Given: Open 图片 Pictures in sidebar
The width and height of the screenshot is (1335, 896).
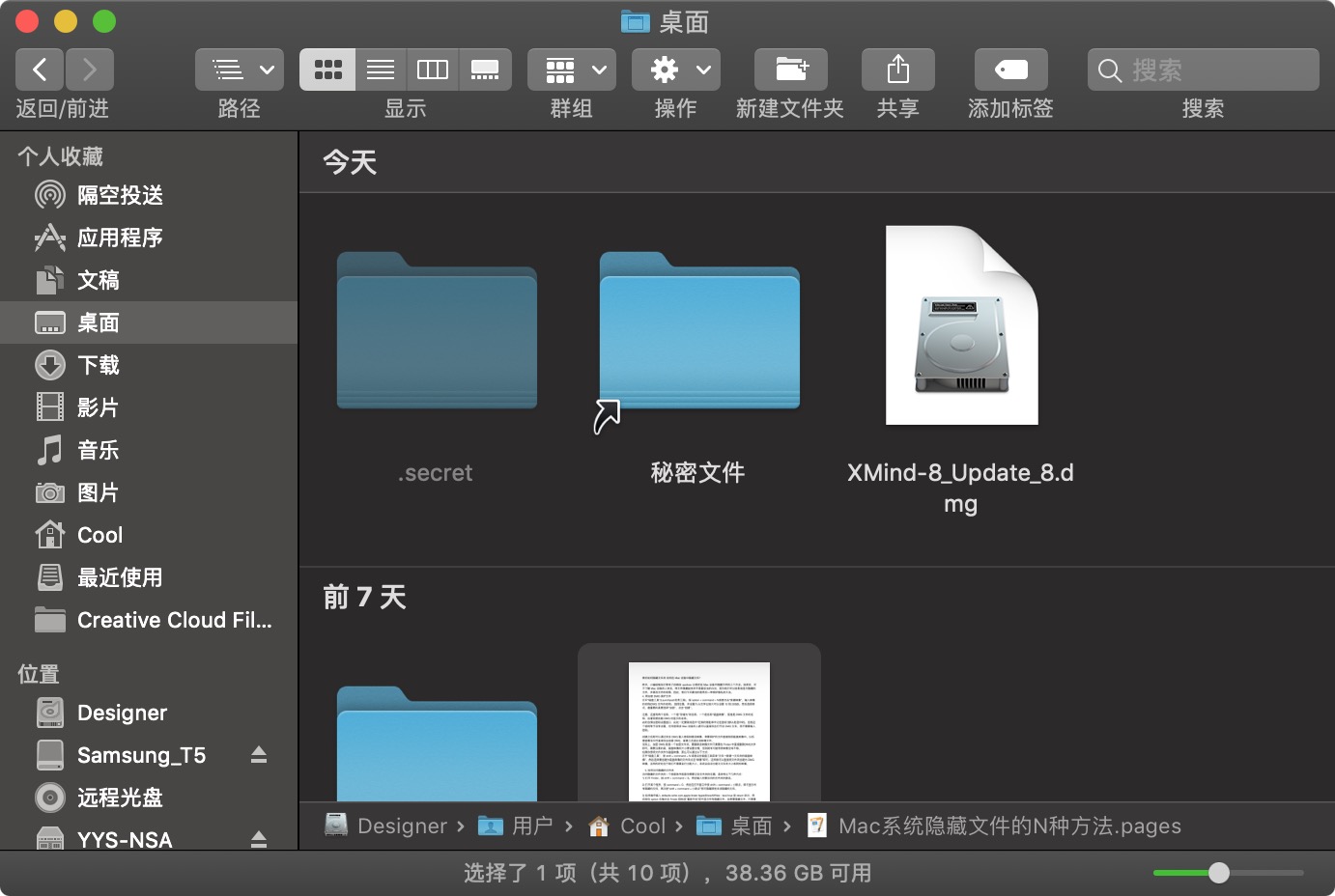Looking at the screenshot, I should [x=149, y=492].
